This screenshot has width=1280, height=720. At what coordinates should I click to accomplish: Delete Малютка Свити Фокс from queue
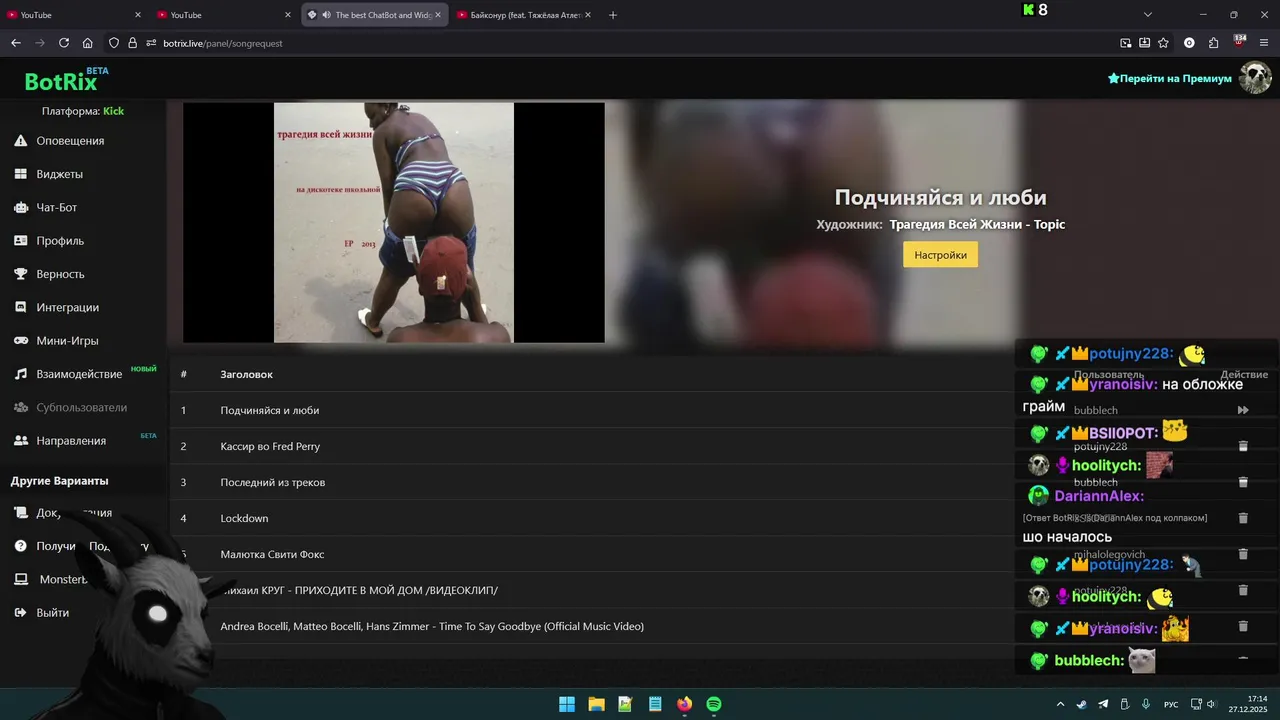pyautogui.click(x=1243, y=554)
